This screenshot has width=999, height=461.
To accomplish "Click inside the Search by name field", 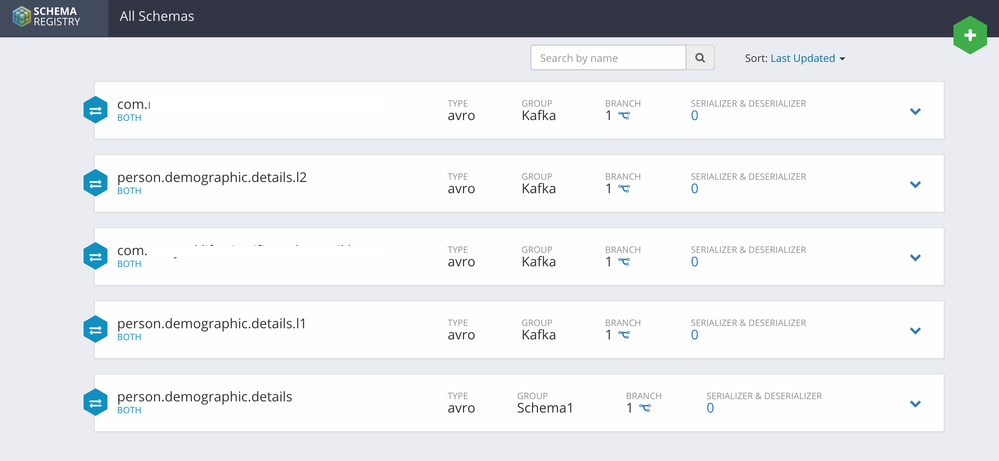I will coord(608,58).
